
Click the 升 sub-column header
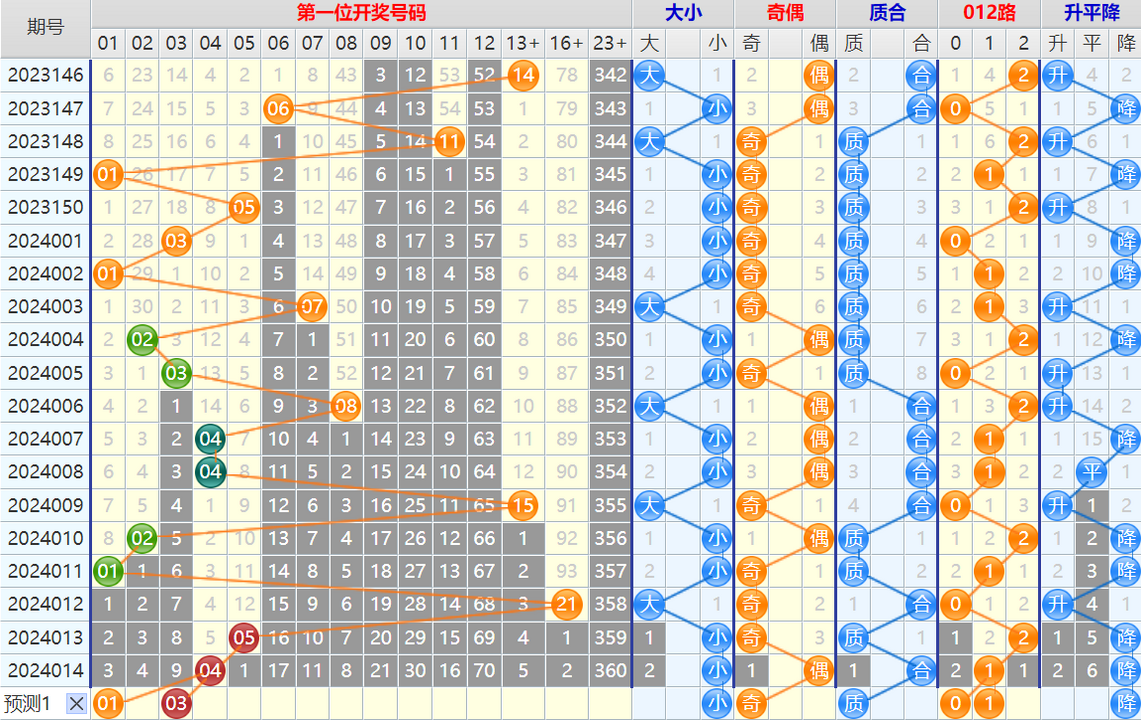tap(1057, 44)
